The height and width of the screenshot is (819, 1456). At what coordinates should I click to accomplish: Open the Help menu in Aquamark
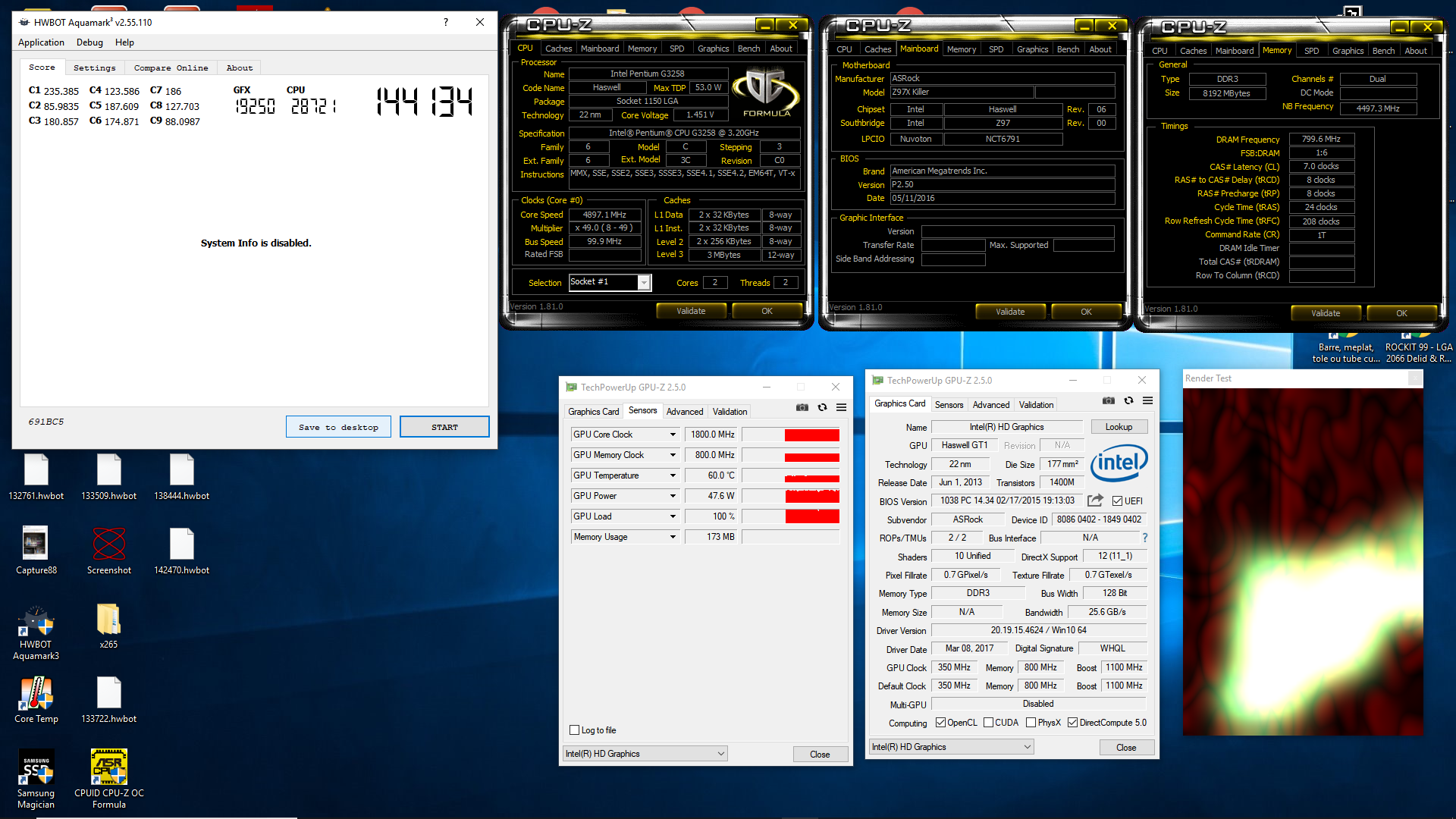pyautogui.click(x=124, y=42)
